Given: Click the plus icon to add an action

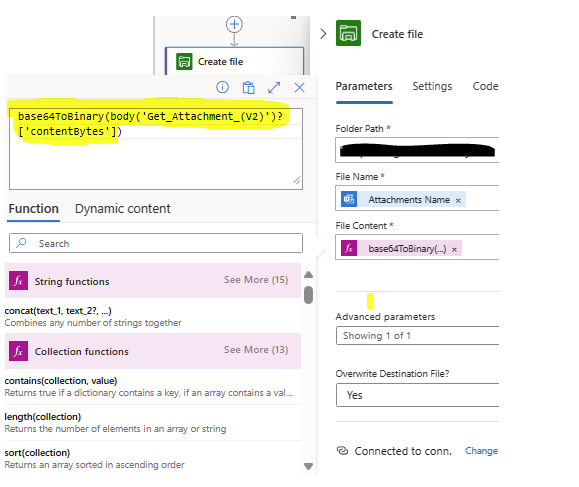Looking at the screenshot, I should click(234, 24).
